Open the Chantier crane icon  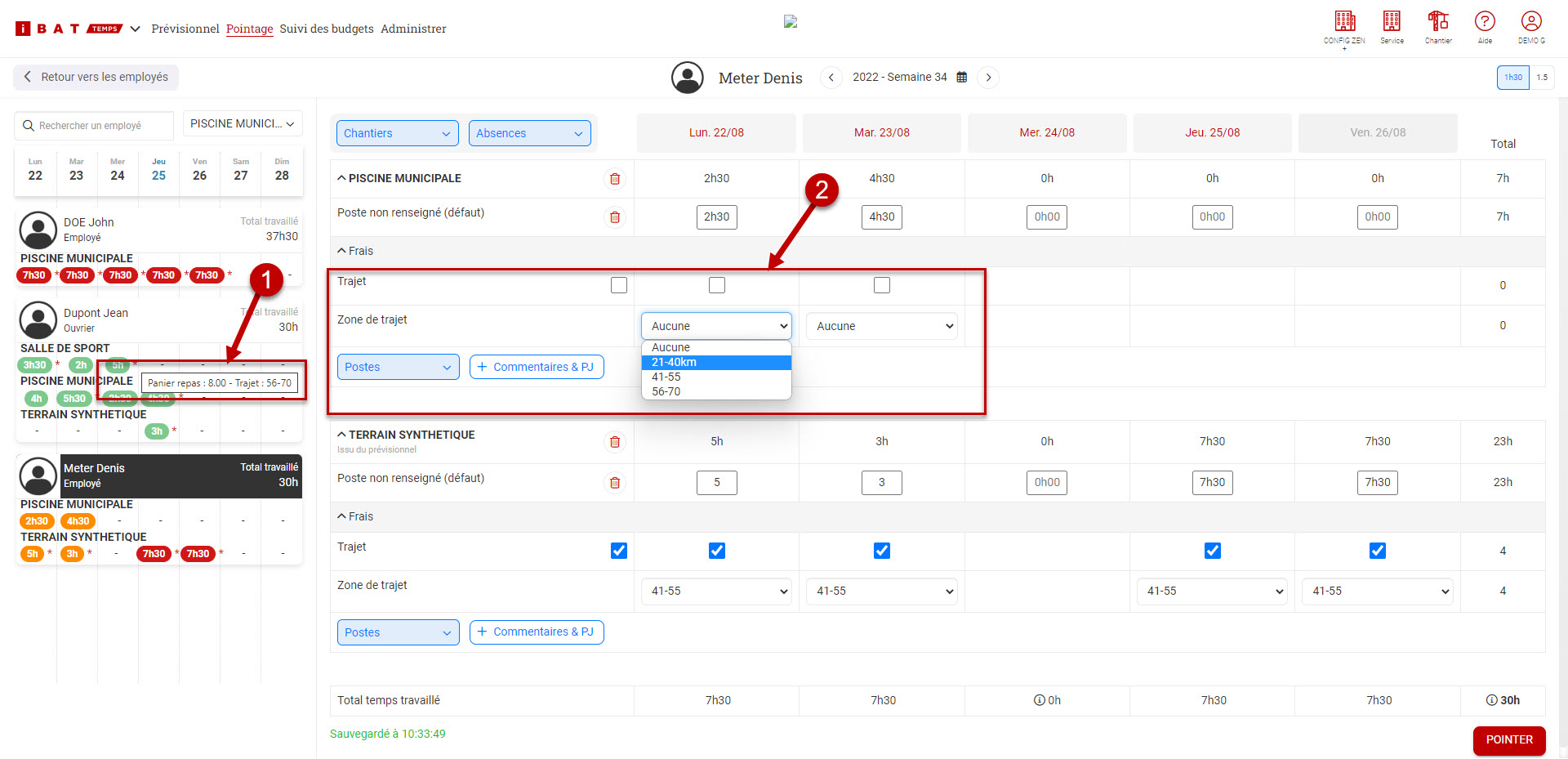point(1438,21)
